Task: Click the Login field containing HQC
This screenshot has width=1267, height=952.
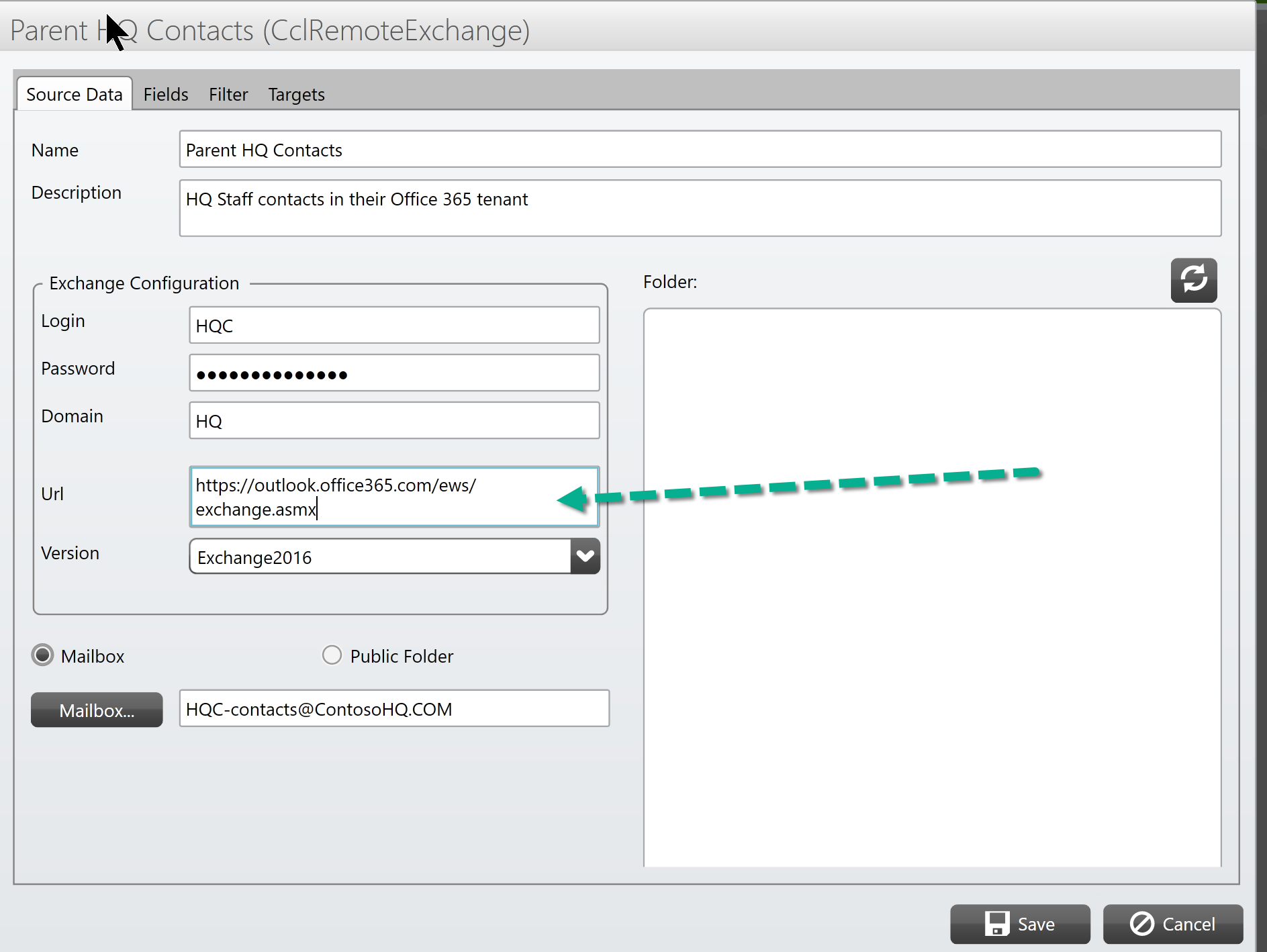Action: 394,326
